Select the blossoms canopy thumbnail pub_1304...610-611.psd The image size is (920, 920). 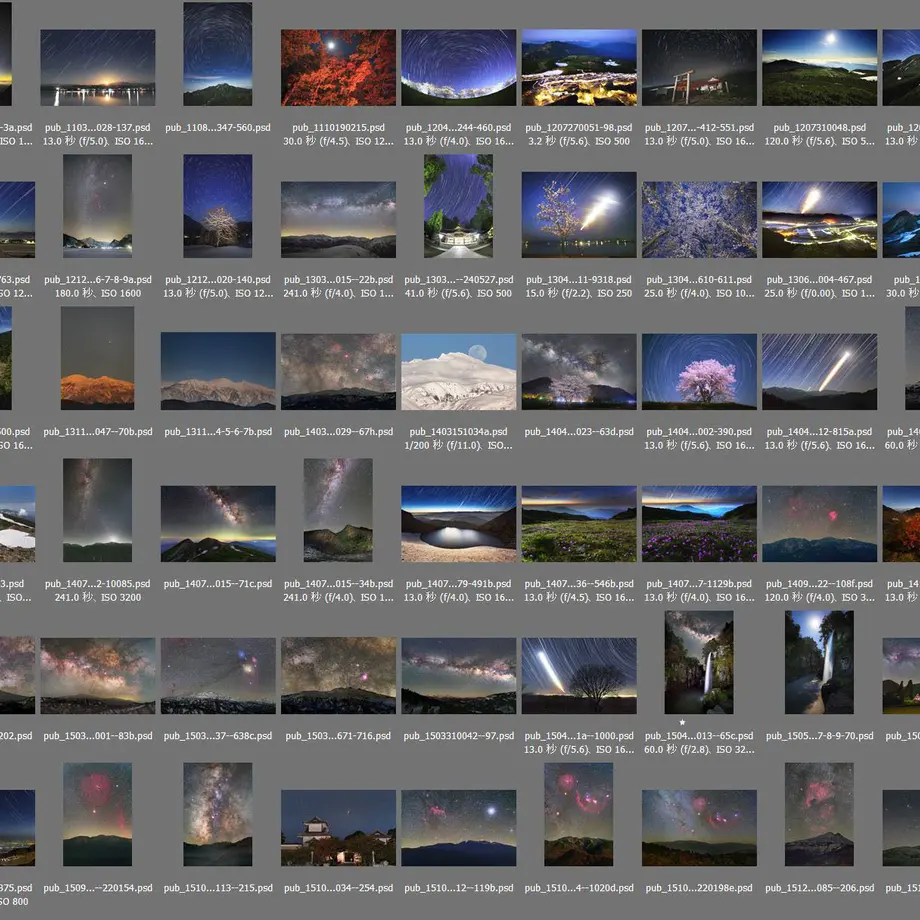tap(699, 219)
